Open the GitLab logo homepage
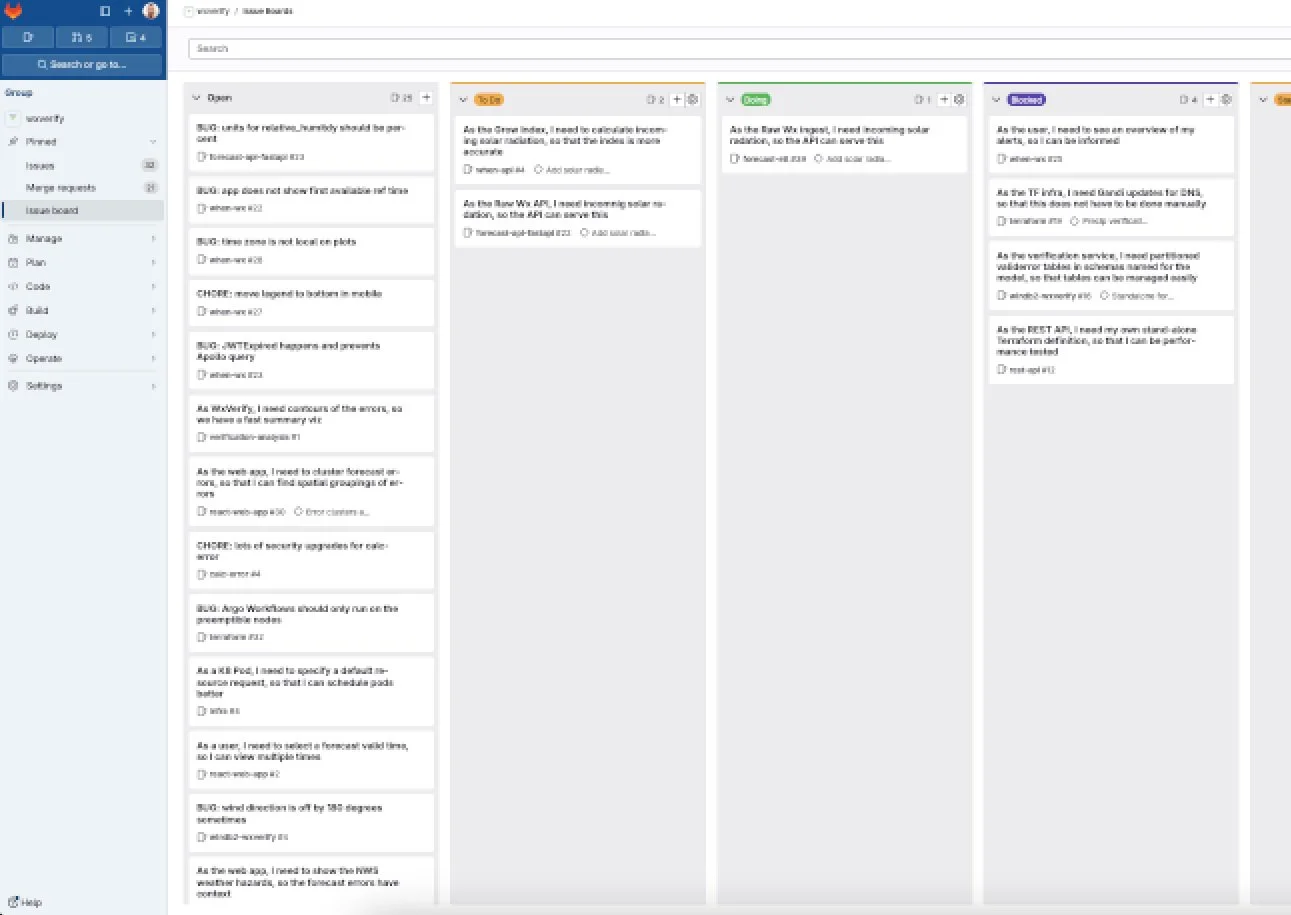The width and height of the screenshot is (1291, 915). [x=14, y=11]
